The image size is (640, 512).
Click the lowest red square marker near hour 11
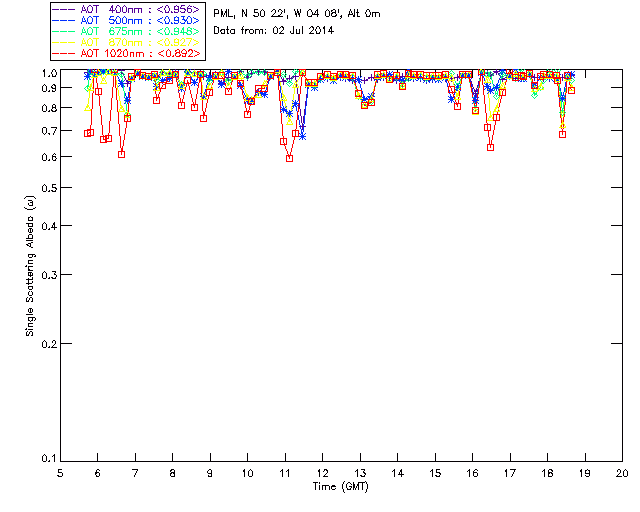[x=289, y=158]
